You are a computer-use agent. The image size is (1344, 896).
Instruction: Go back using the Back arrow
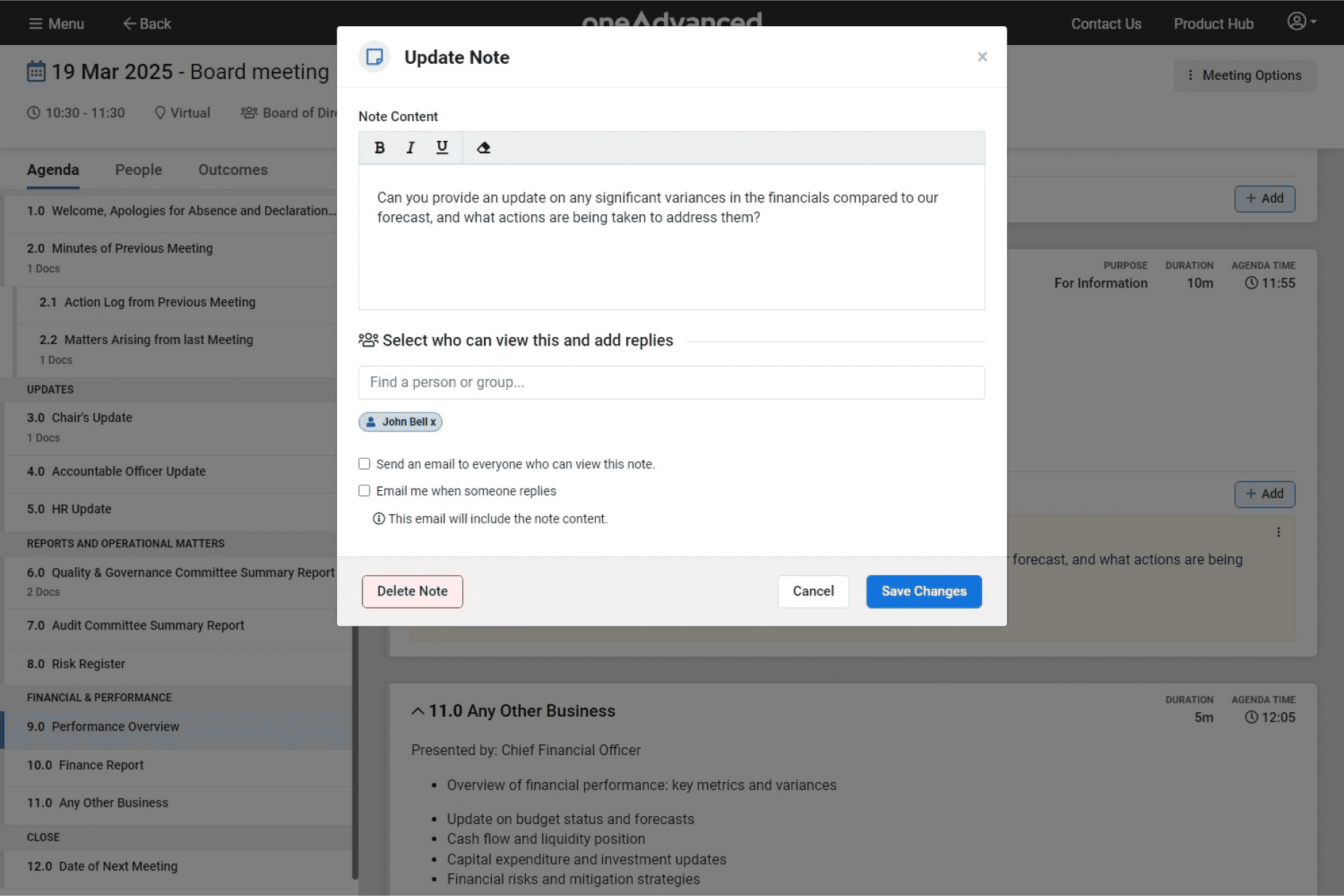click(147, 24)
